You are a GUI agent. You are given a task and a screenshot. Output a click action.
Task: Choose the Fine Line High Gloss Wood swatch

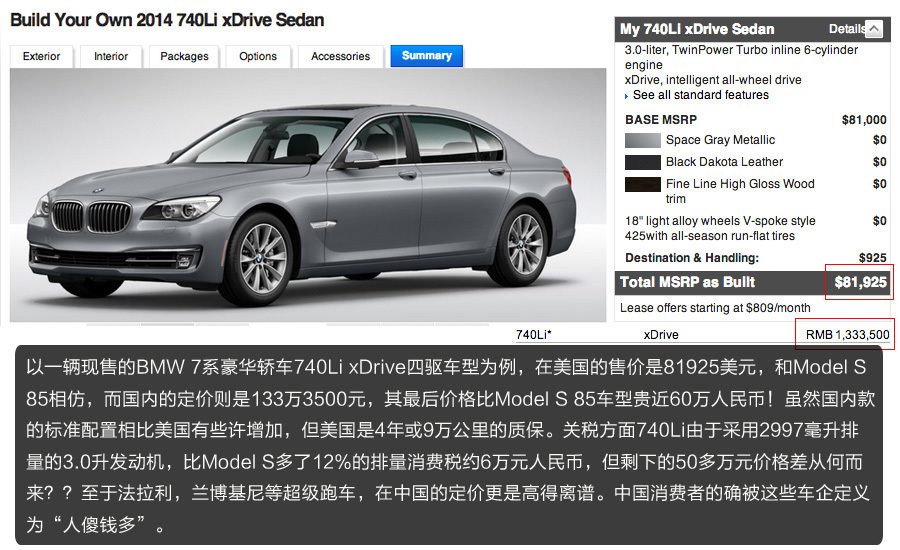click(x=643, y=184)
